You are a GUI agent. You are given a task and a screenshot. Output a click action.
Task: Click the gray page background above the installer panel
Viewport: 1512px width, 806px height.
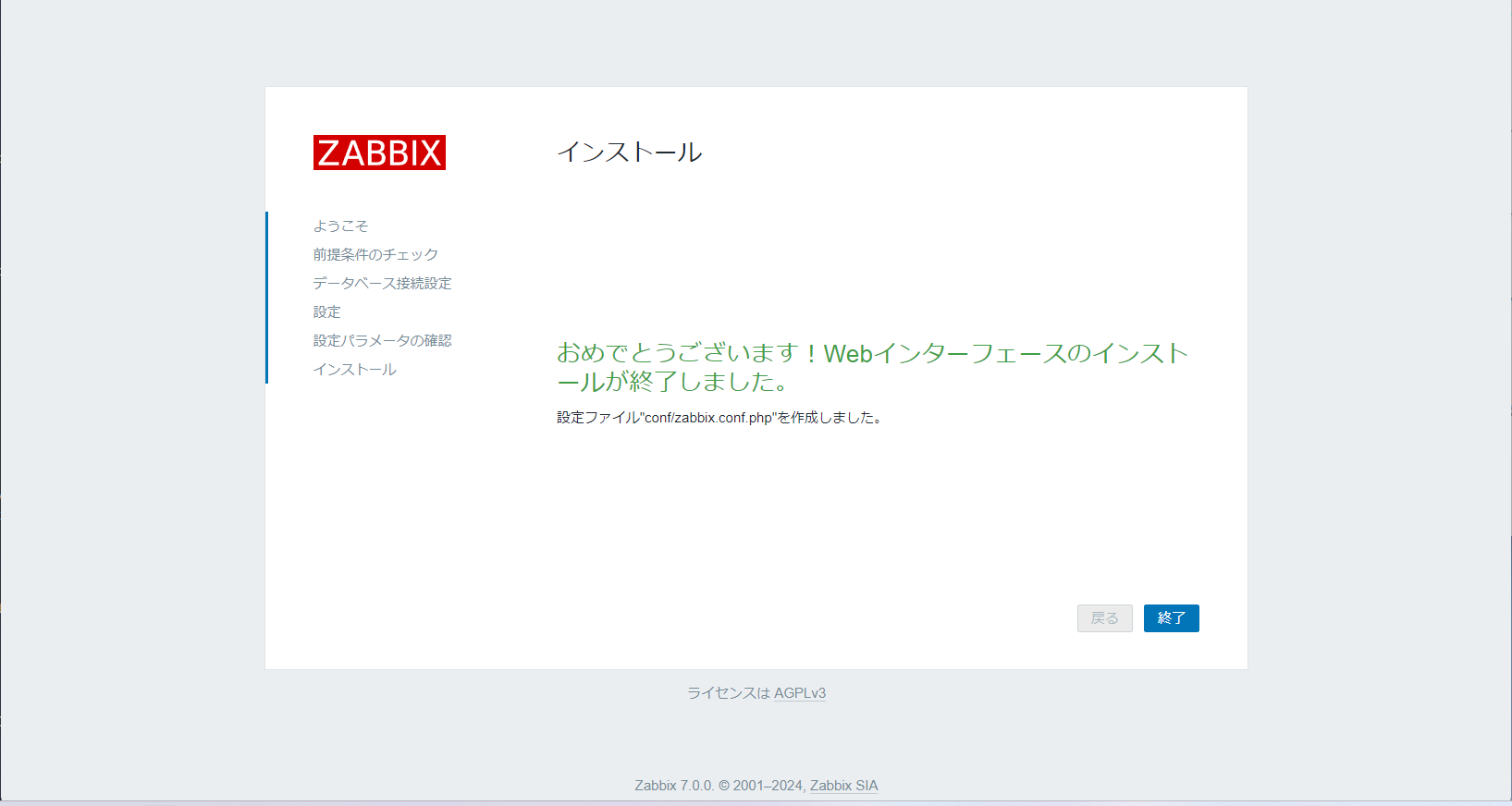pyautogui.click(x=756, y=42)
